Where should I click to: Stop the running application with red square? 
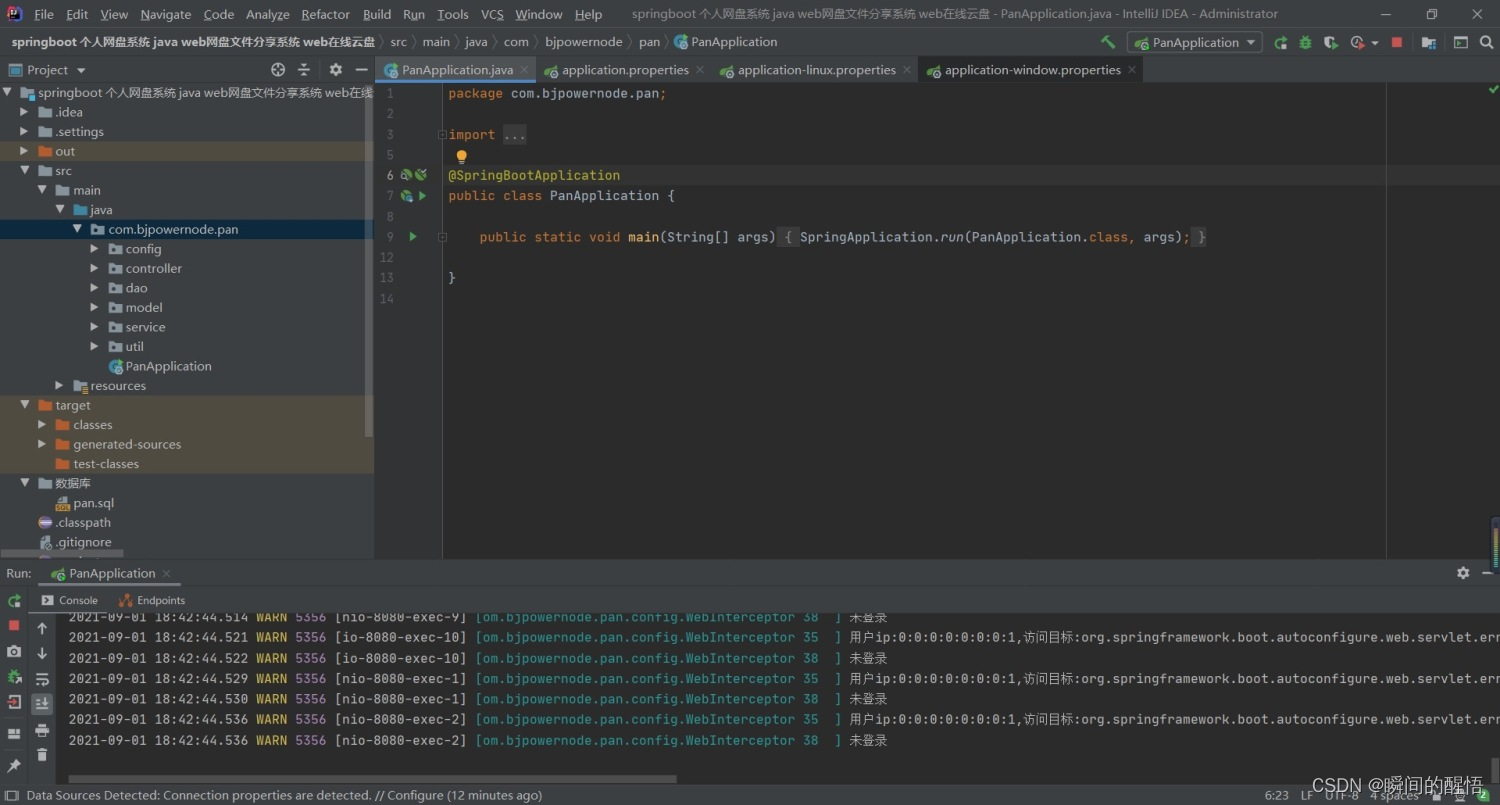[1396, 42]
